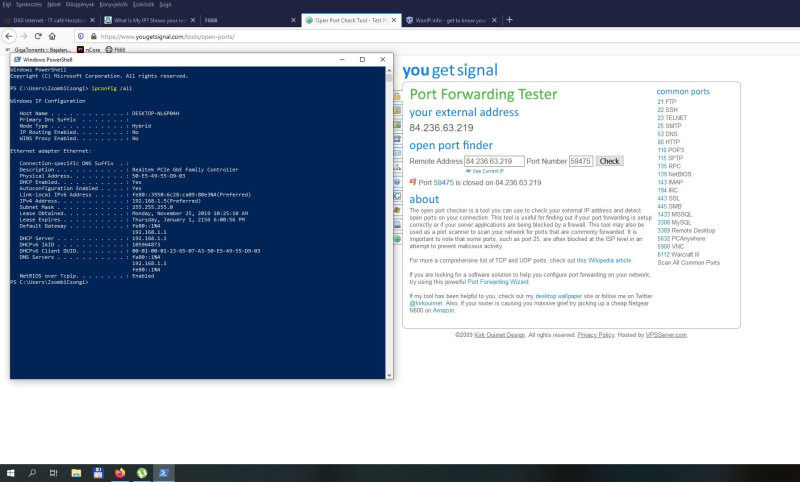Open the desktop wallpaper link

[559, 296]
